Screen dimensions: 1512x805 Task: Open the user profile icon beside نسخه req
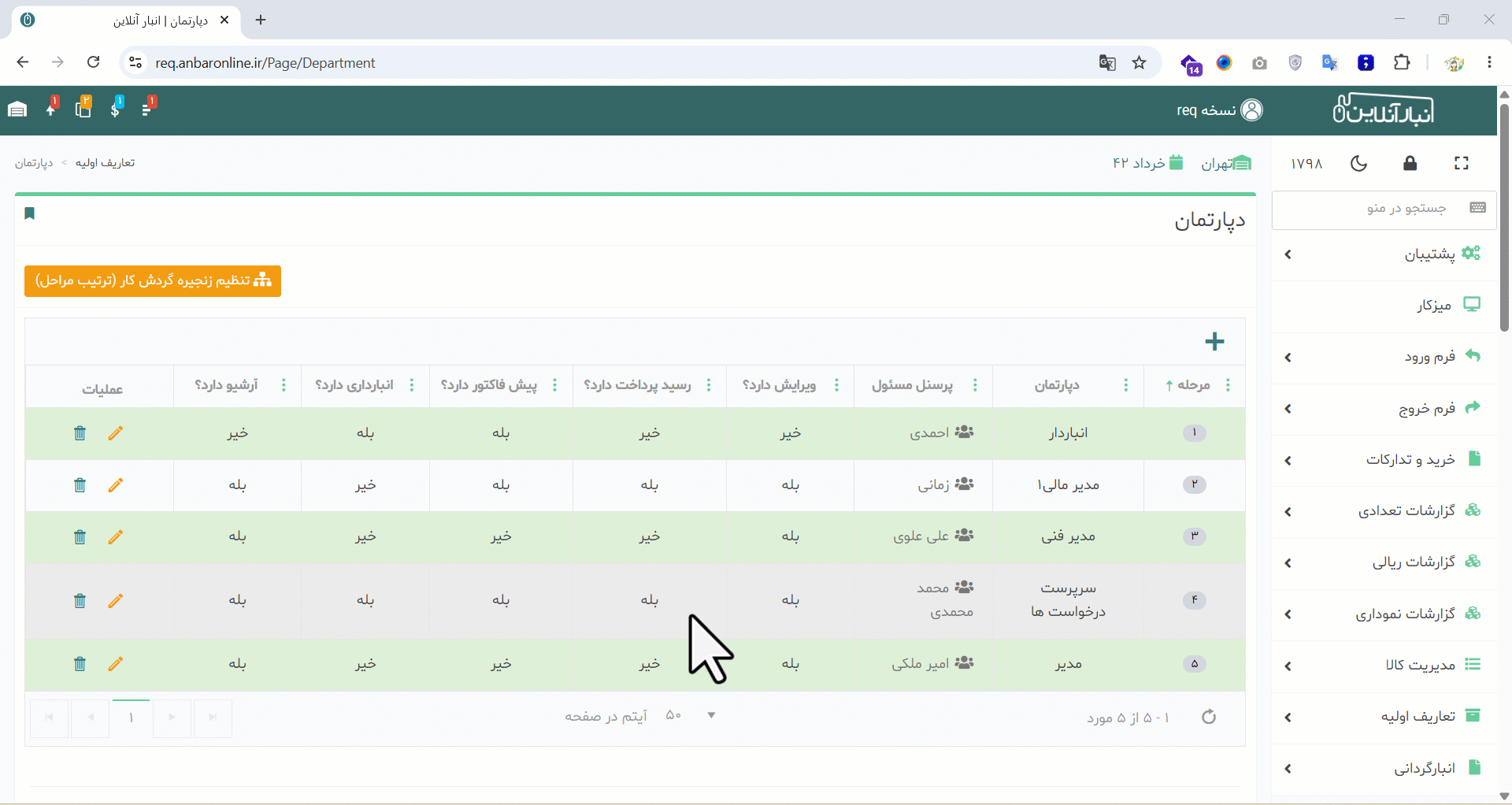click(x=1251, y=110)
